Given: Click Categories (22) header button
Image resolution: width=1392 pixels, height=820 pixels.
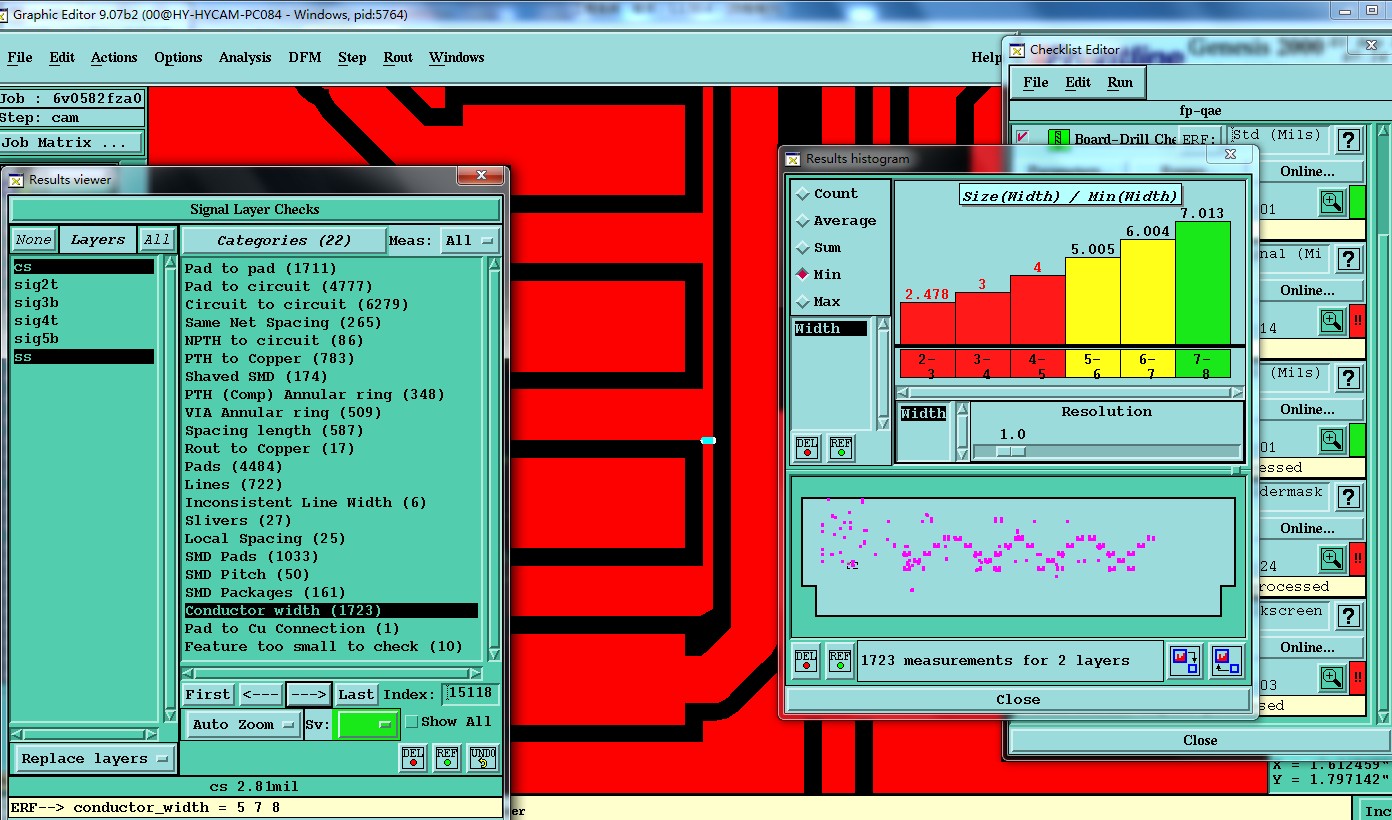Looking at the screenshot, I should 283,240.
